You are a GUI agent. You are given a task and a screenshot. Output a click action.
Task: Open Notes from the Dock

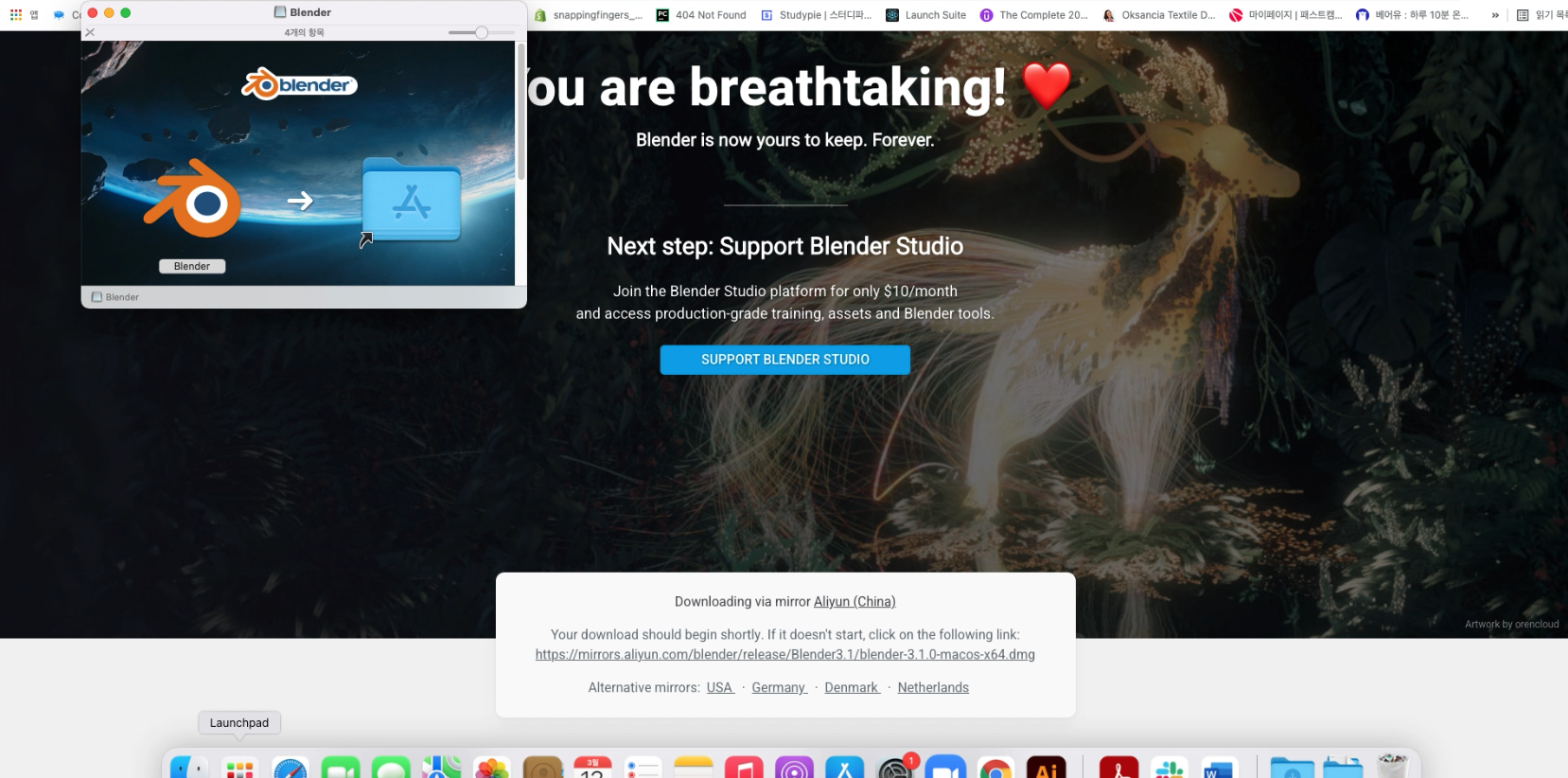click(694, 767)
